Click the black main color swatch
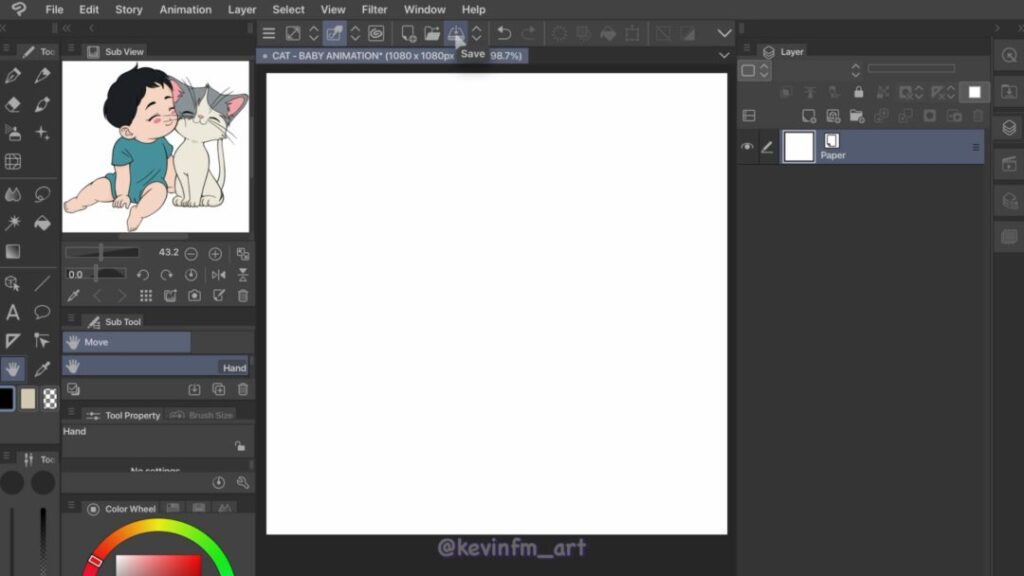 tap(6, 398)
